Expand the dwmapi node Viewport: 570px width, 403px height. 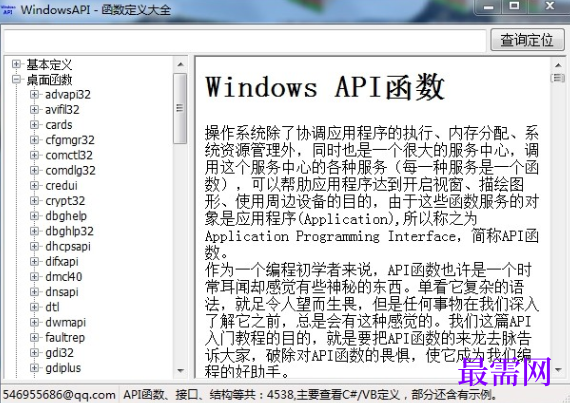(34, 322)
